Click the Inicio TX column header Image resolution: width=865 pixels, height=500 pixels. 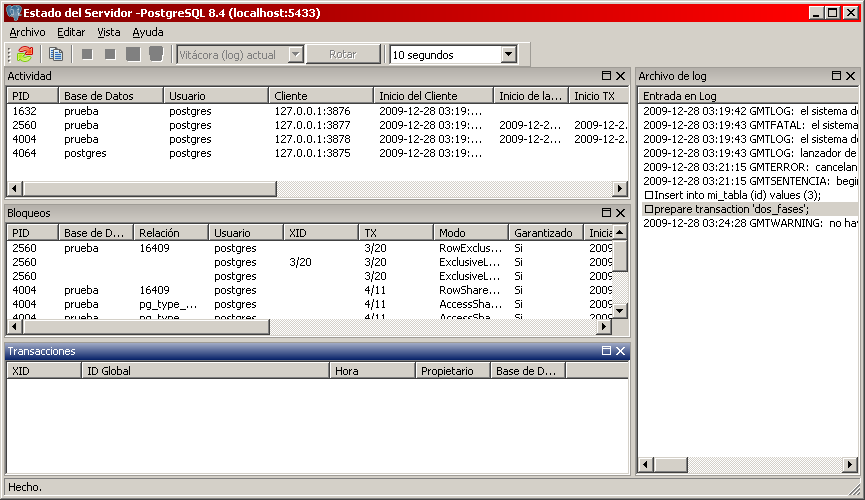pos(599,95)
